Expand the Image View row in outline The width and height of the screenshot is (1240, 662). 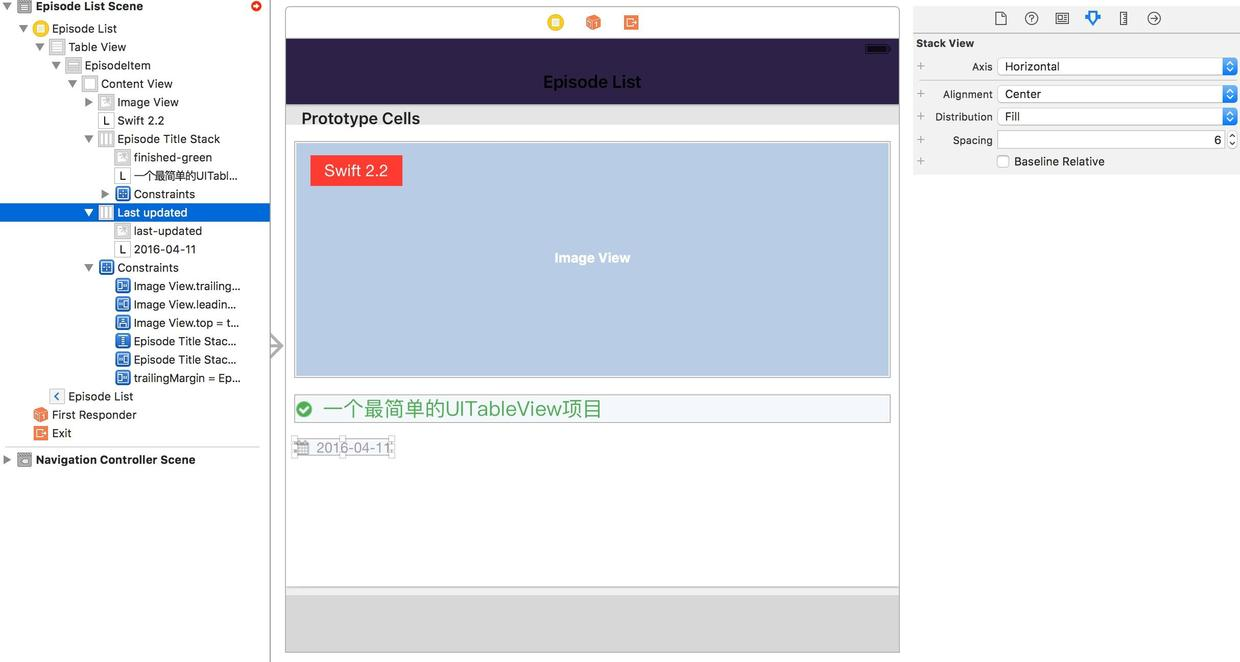[89, 102]
